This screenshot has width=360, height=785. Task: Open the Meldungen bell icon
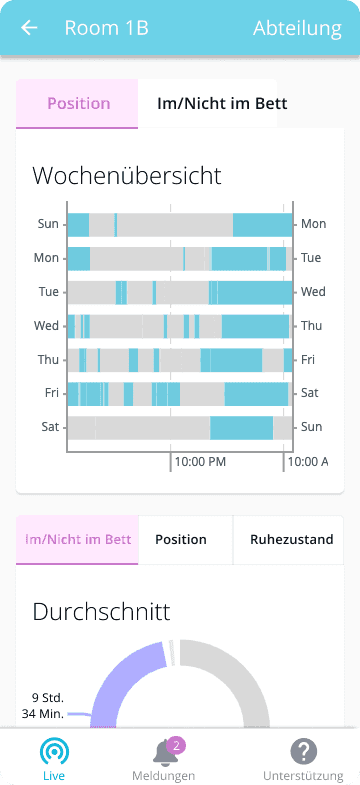click(x=164, y=752)
